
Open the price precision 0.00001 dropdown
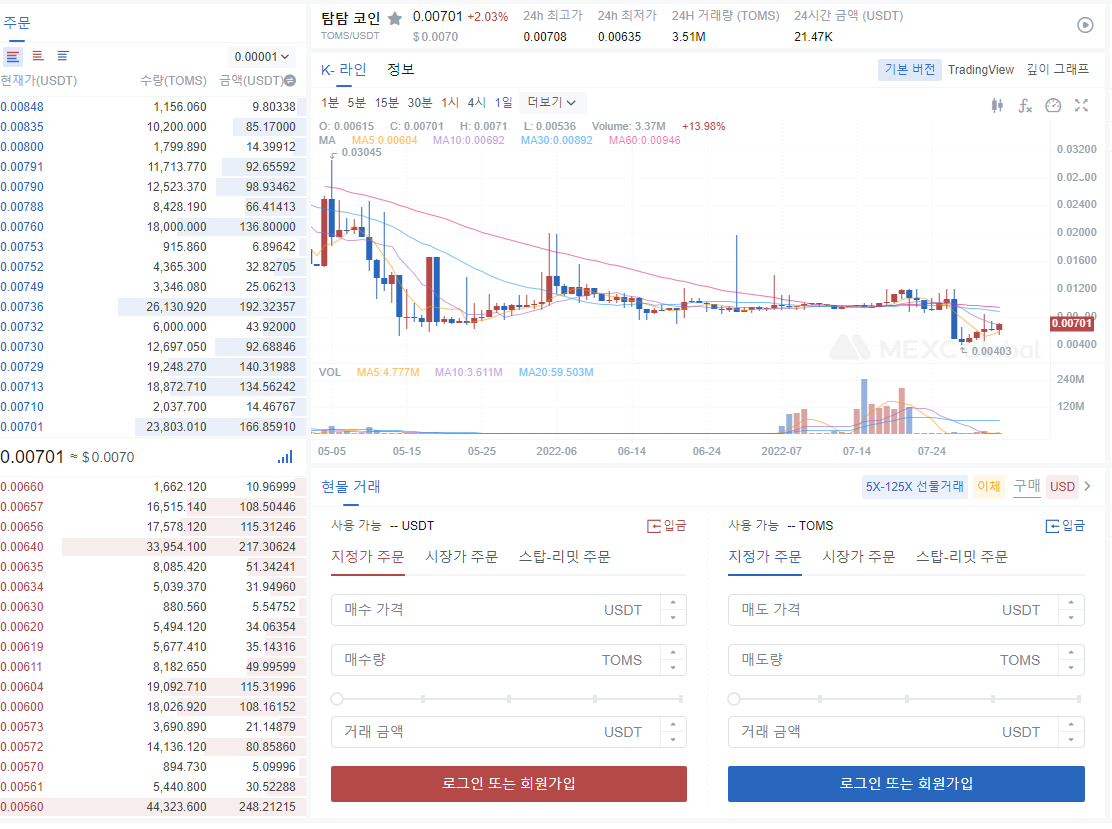pyautogui.click(x=262, y=57)
